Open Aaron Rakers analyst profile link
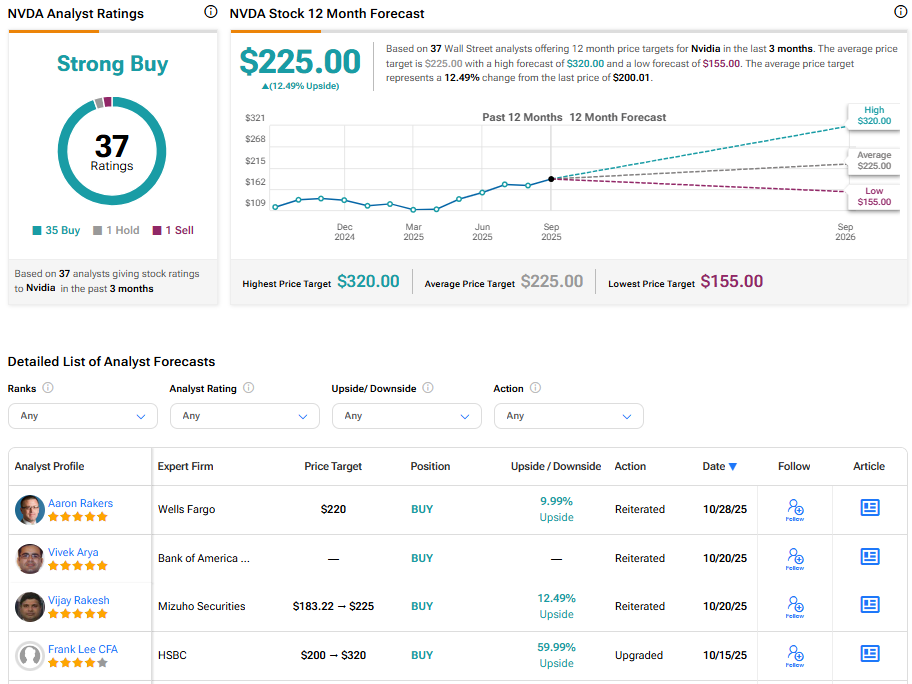 (x=80, y=503)
